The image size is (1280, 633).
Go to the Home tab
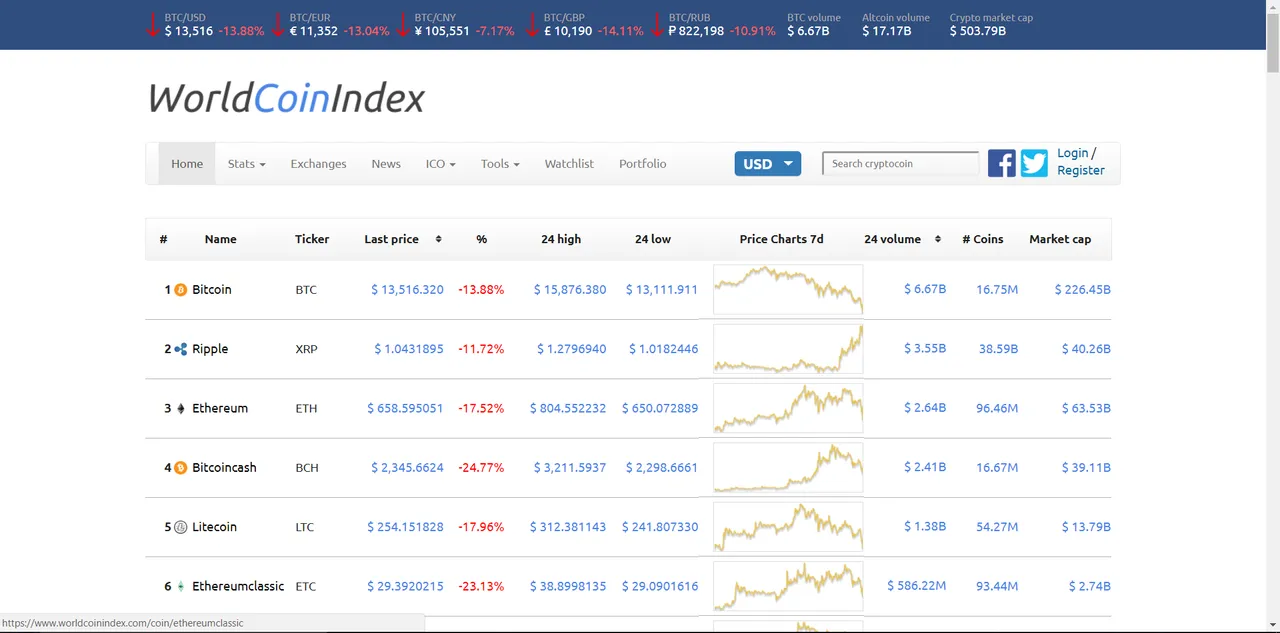pos(187,164)
